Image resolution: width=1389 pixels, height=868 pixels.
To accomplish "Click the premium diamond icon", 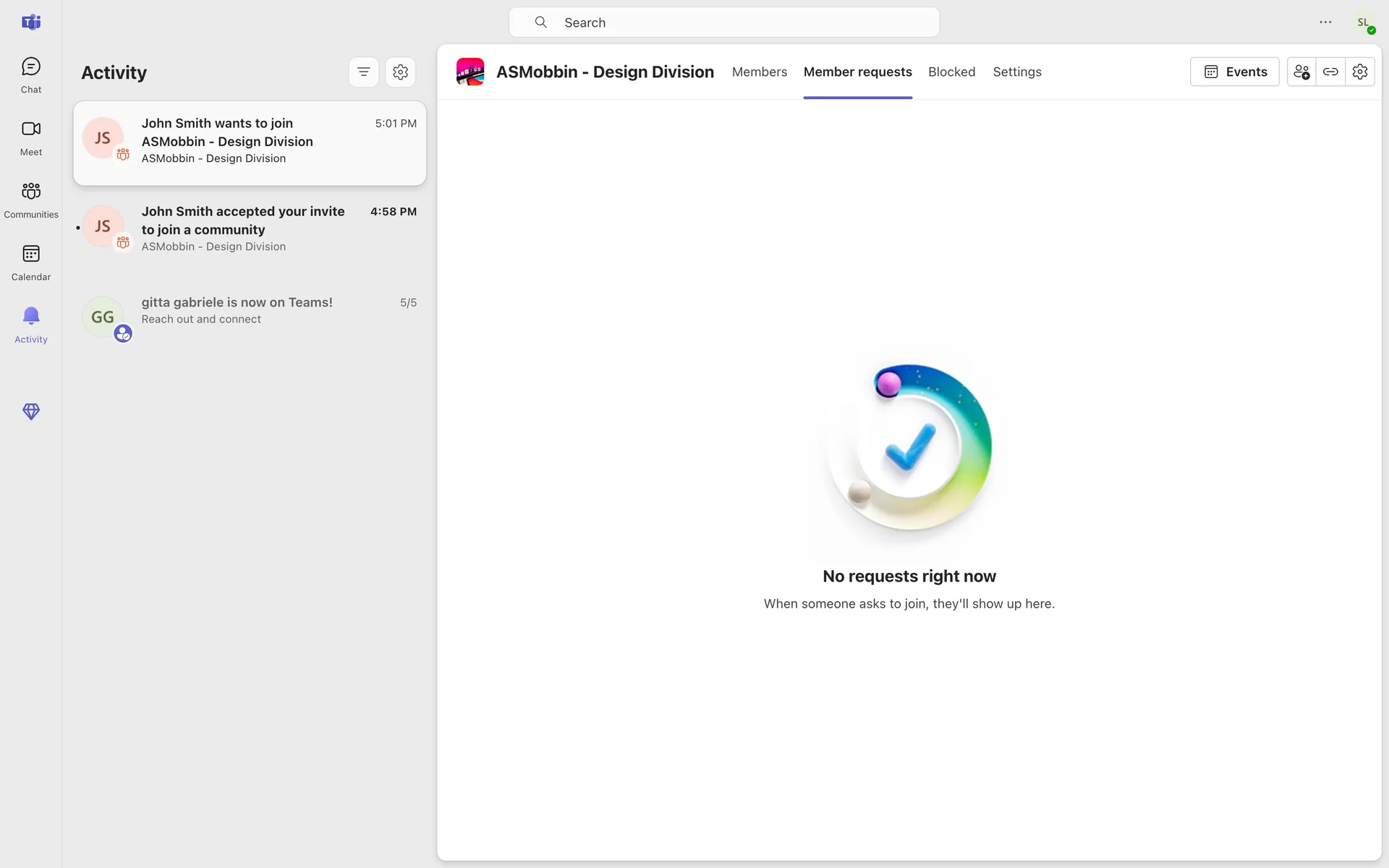I will click(x=30, y=412).
